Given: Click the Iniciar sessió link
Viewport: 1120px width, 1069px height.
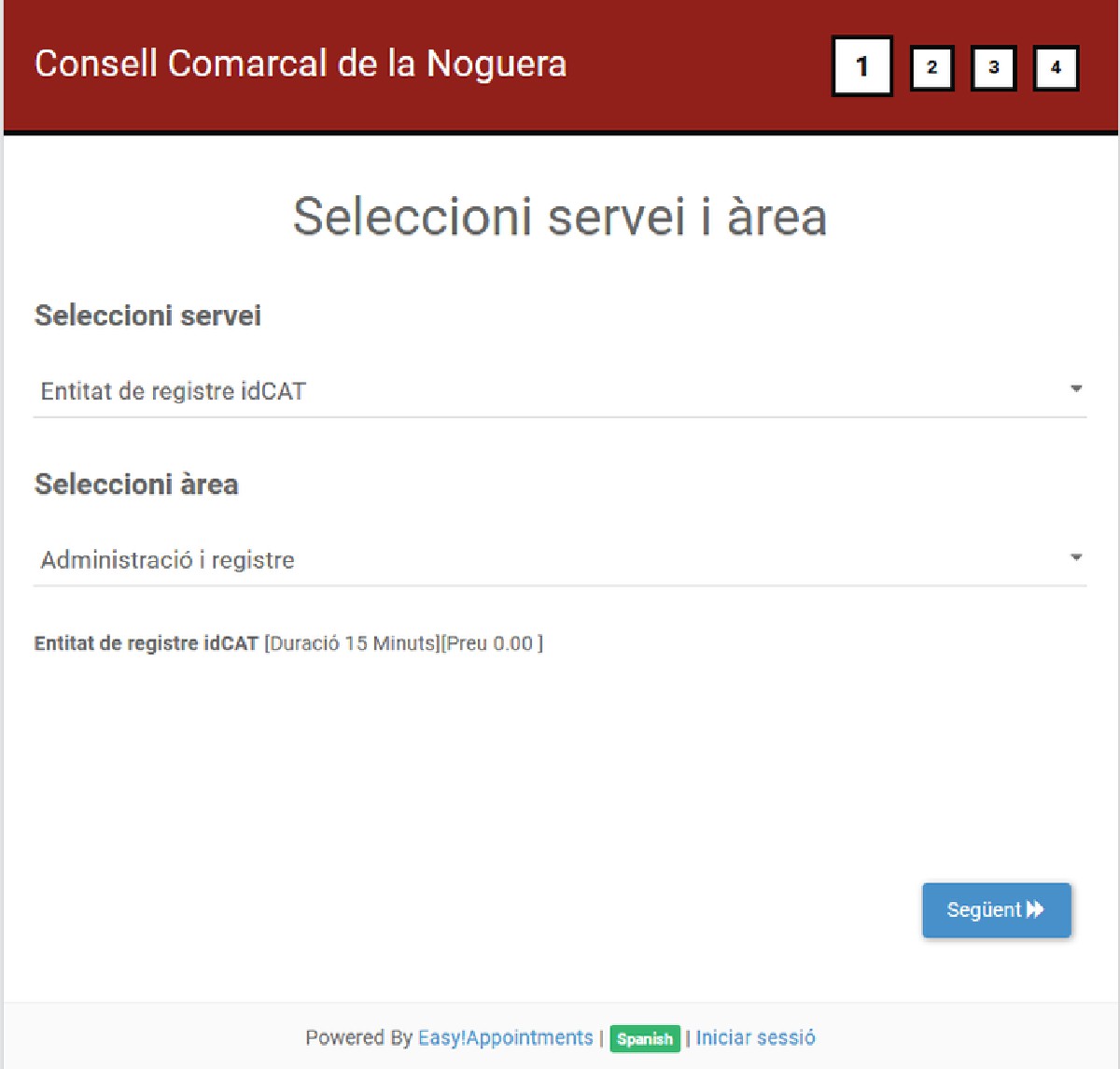Looking at the screenshot, I should (755, 1037).
